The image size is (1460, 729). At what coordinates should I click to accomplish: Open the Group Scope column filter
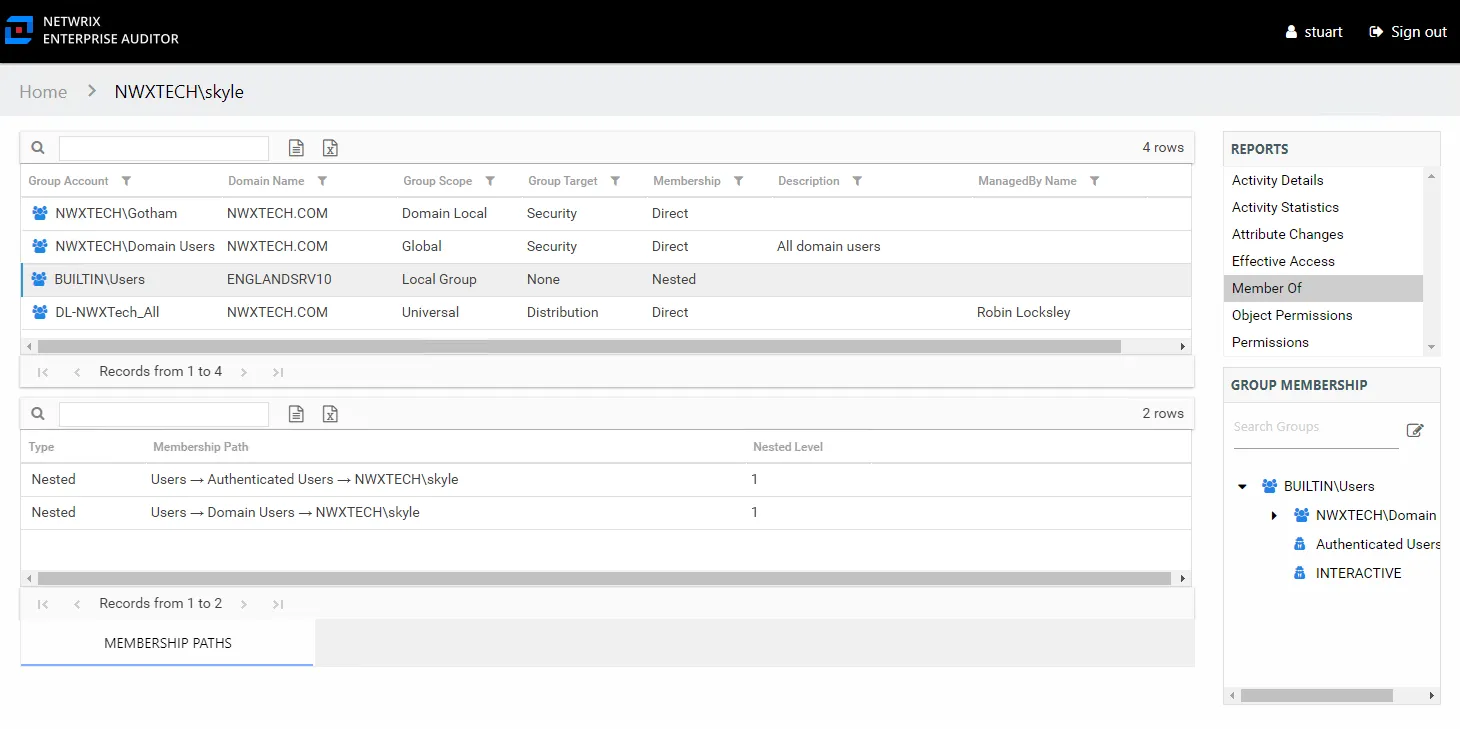[490, 181]
